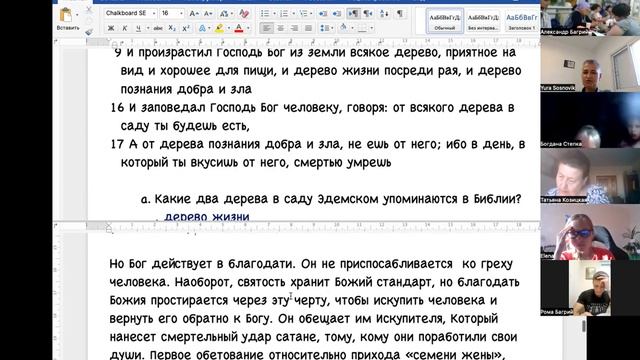This screenshot has height=360, width=640.
Task: Align text left
Action: tap(267, 28)
